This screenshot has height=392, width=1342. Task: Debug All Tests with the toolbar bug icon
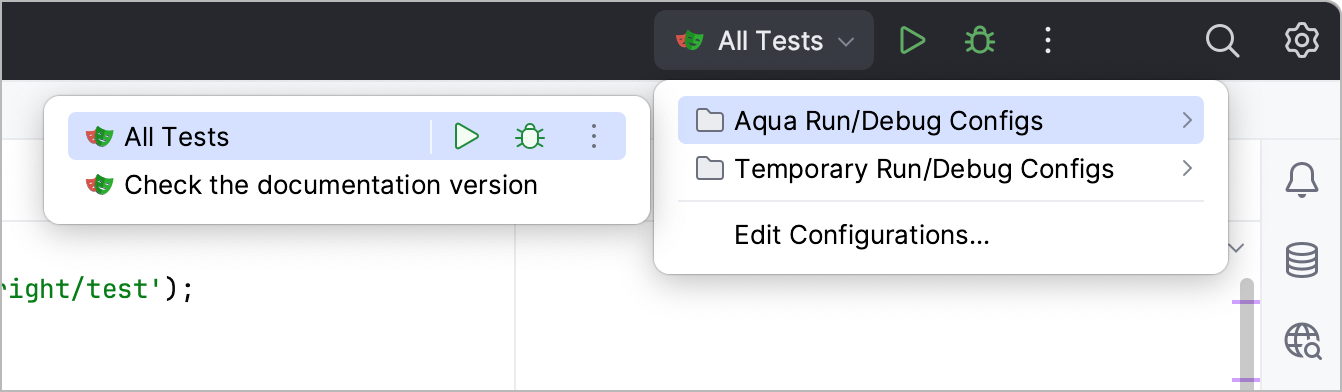[979, 40]
